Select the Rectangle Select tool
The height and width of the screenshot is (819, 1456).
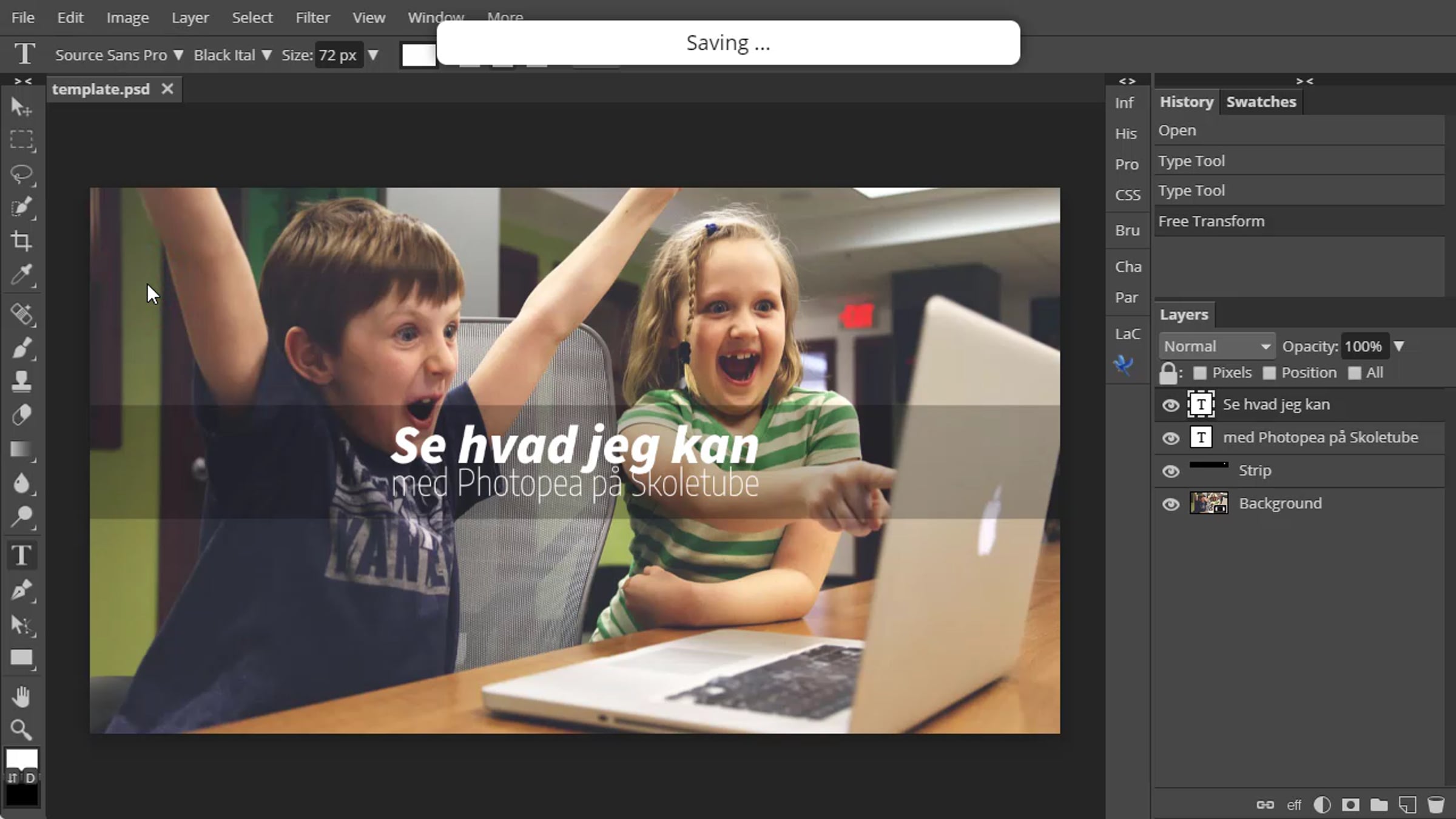click(x=21, y=140)
